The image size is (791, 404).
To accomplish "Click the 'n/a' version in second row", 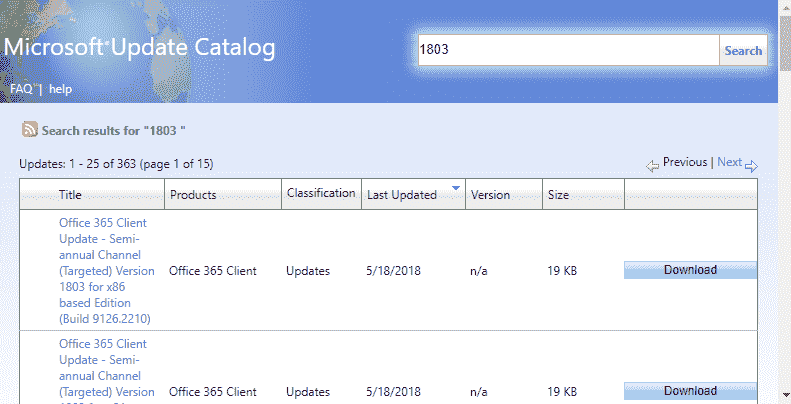I will pos(479,392).
